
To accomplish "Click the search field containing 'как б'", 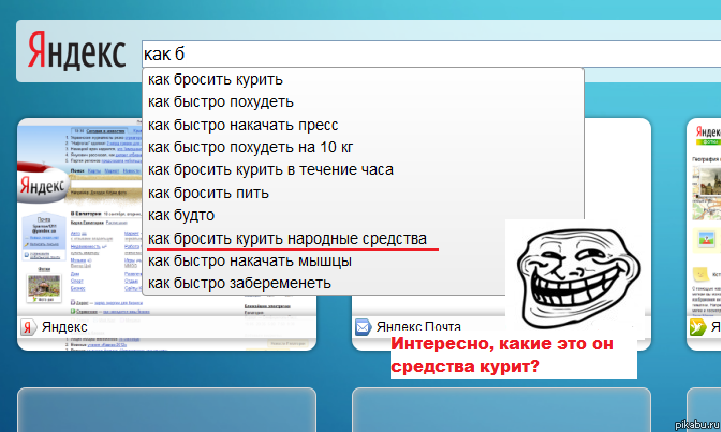I will point(431,54).
